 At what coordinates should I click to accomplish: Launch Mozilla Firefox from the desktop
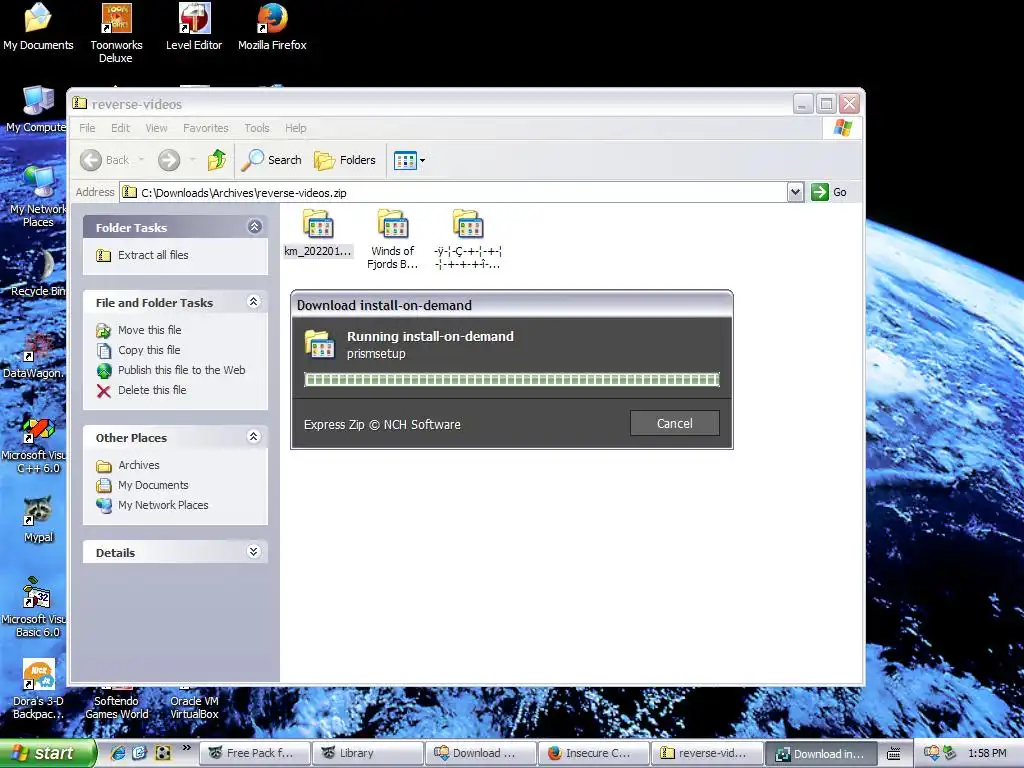pyautogui.click(x=272, y=27)
